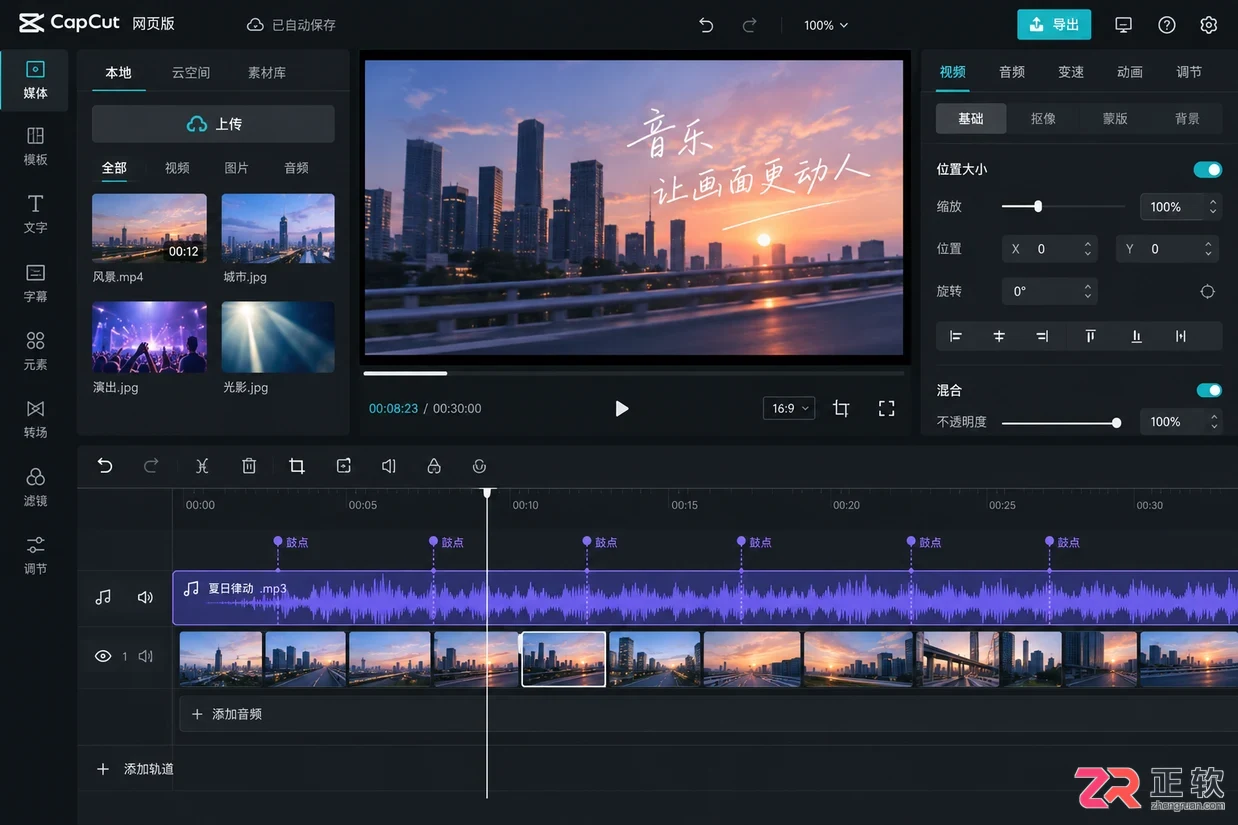Mute video track 1 speaker icon
Image resolution: width=1238 pixels, height=825 pixels.
(x=145, y=656)
